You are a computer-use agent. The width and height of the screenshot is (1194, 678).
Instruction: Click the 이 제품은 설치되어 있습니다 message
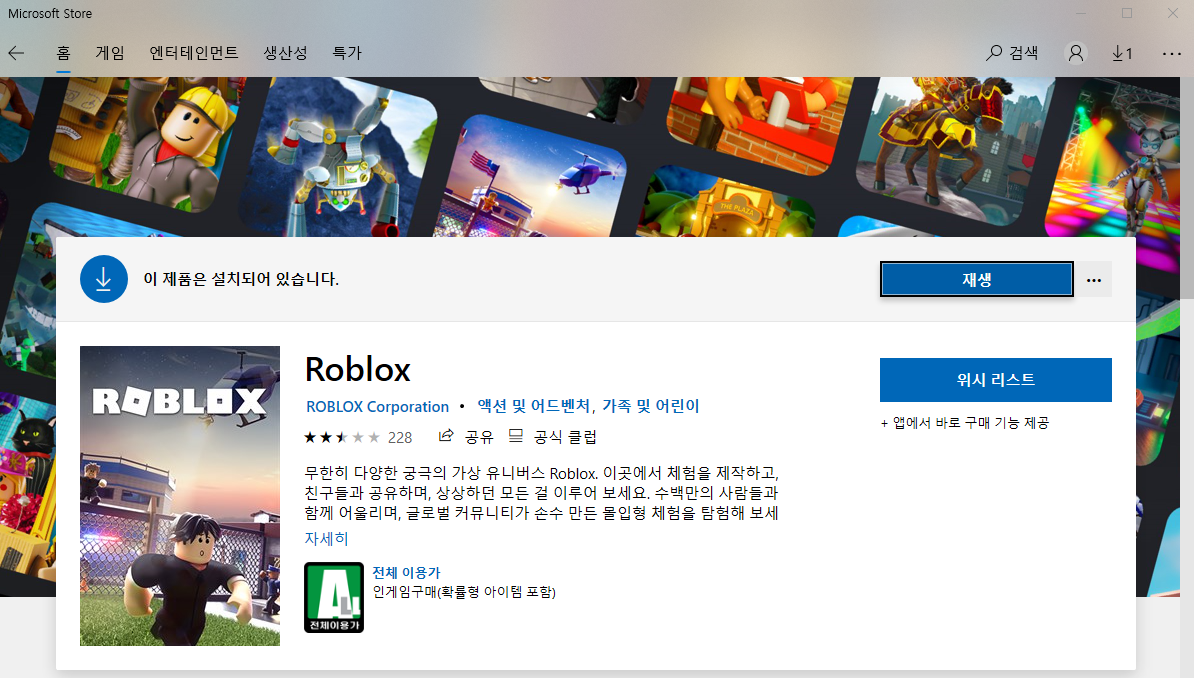tap(241, 279)
